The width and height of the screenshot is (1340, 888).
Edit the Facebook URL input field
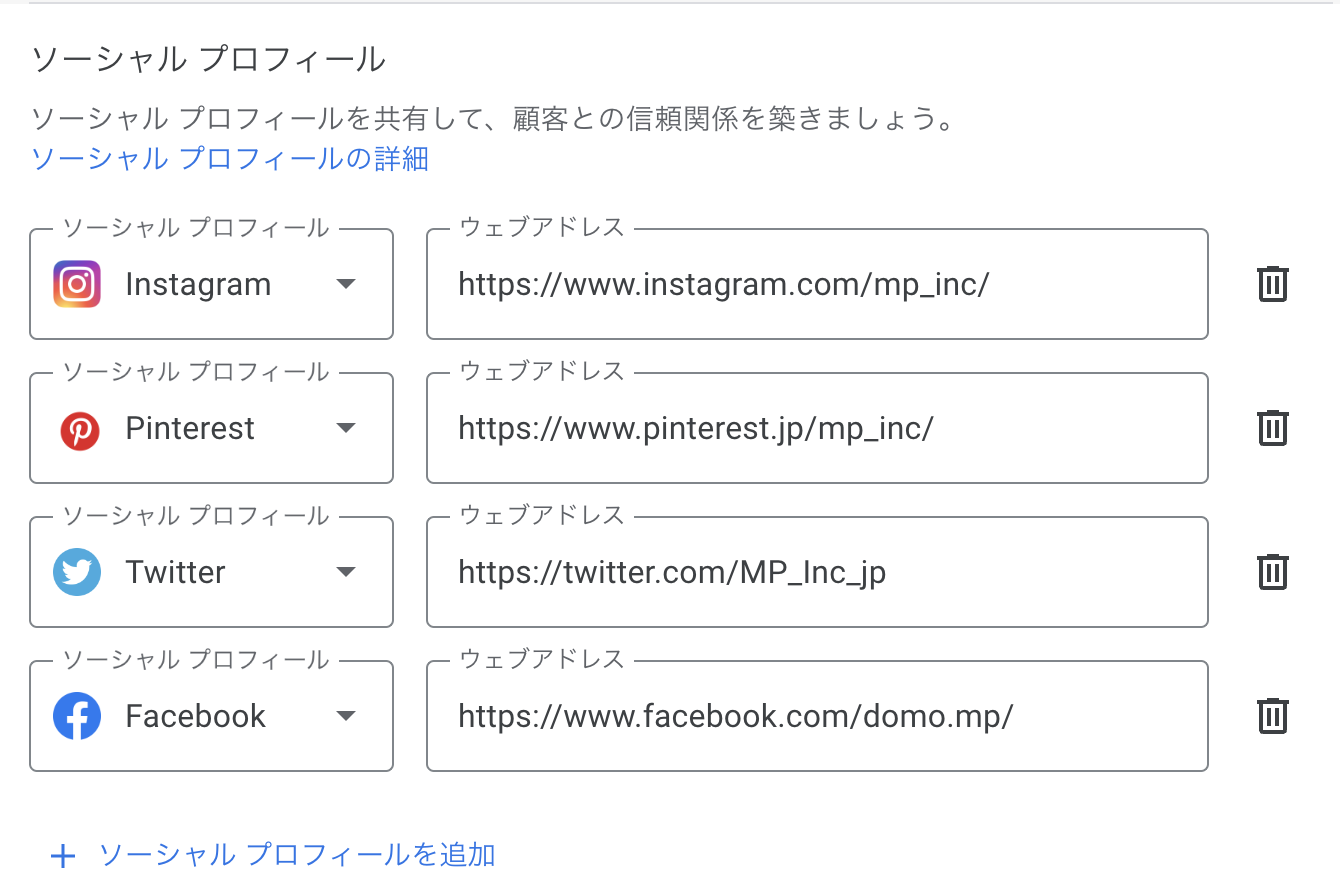817,716
